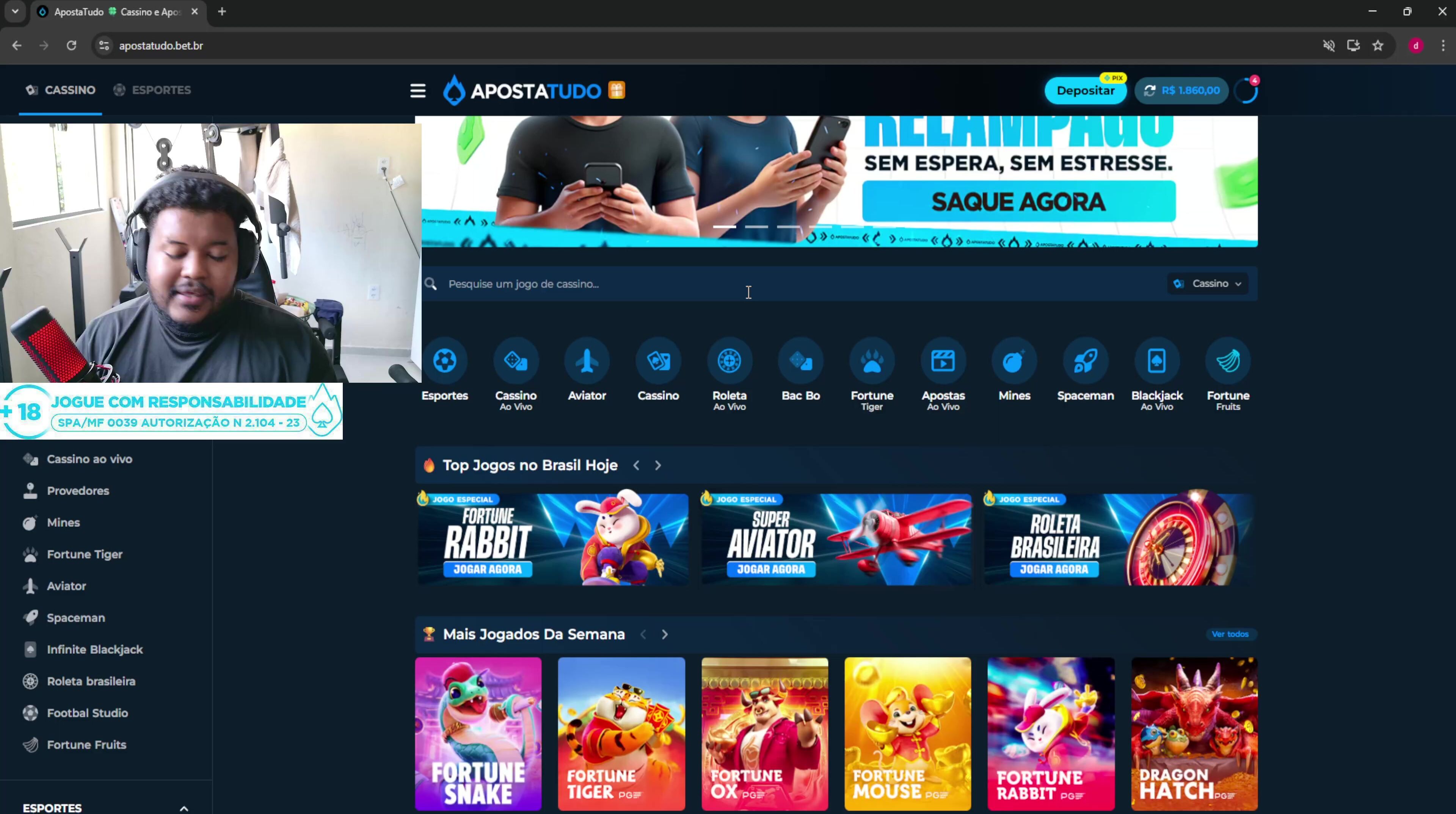Open the Mines bomb category icon
The height and width of the screenshot is (814, 1456).
coord(1015,361)
